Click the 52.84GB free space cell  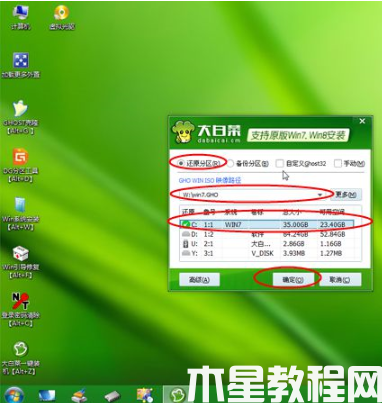332,234
